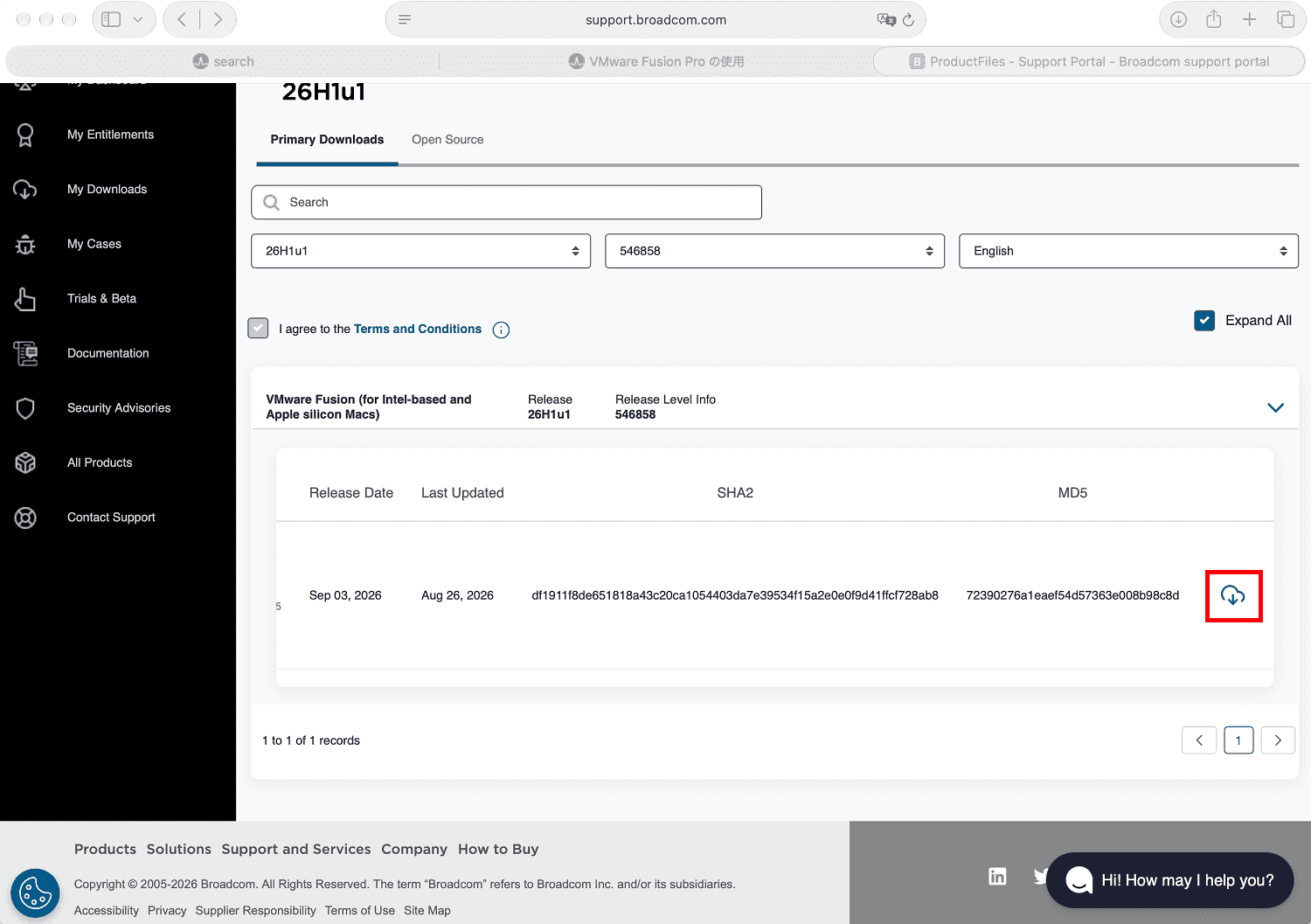Visit Broadcom LinkedIn page icon

997,876
